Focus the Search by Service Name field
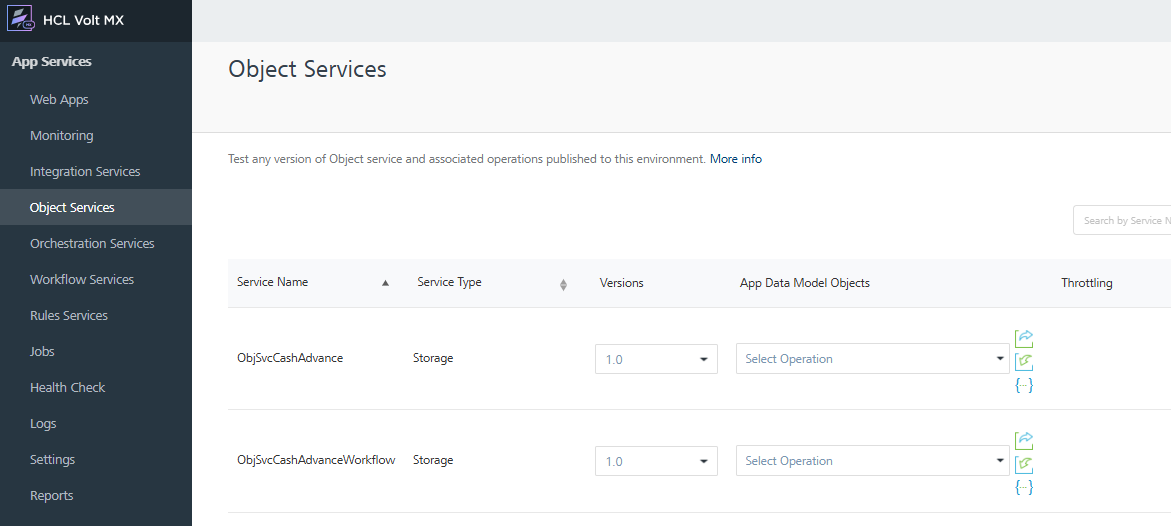 1122,221
